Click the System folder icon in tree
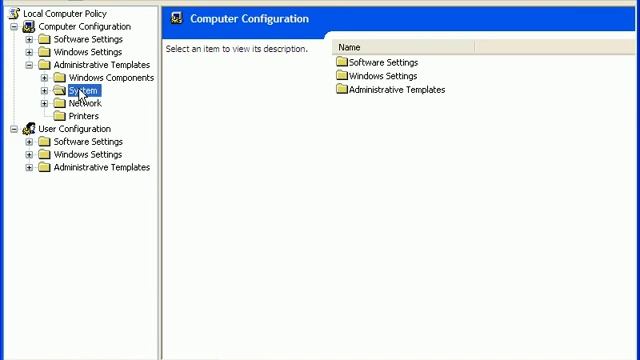This screenshot has height=360, width=640. click(x=59, y=90)
